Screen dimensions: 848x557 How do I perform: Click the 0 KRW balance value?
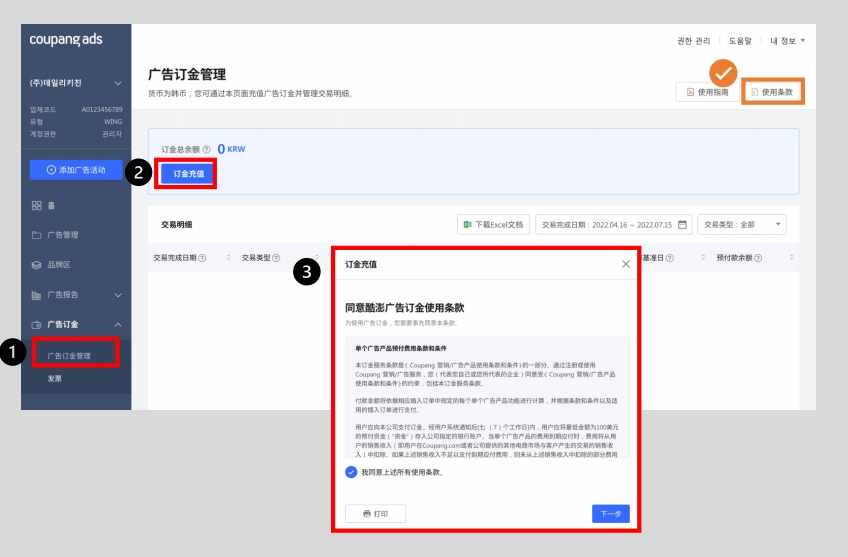pyautogui.click(x=231, y=149)
